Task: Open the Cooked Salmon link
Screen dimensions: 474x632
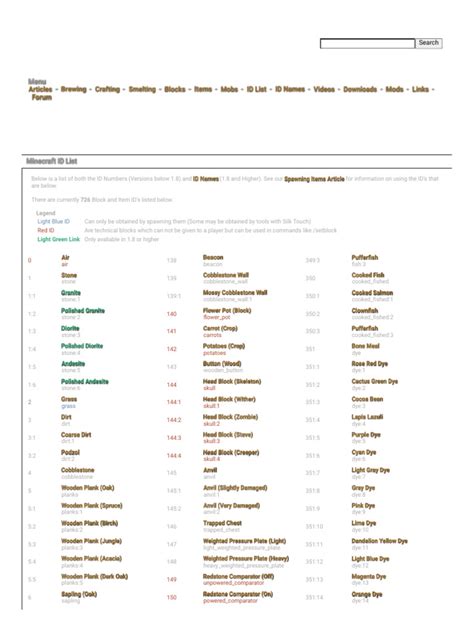Action: click(372, 293)
